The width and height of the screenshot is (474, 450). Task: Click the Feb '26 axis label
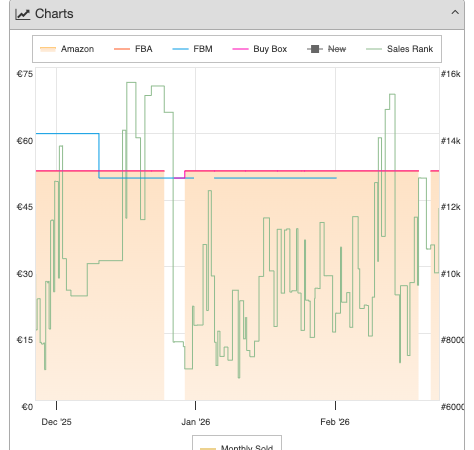tap(335, 422)
